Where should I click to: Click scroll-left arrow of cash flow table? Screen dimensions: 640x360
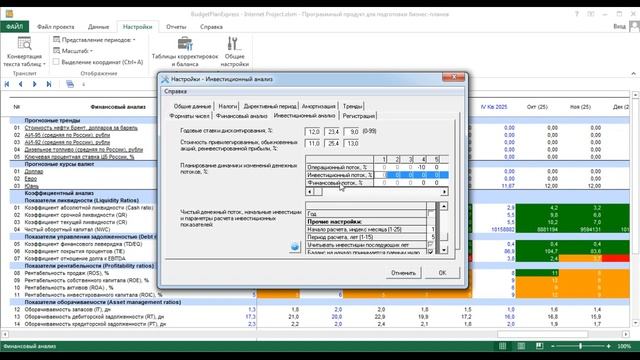(309, 191)
